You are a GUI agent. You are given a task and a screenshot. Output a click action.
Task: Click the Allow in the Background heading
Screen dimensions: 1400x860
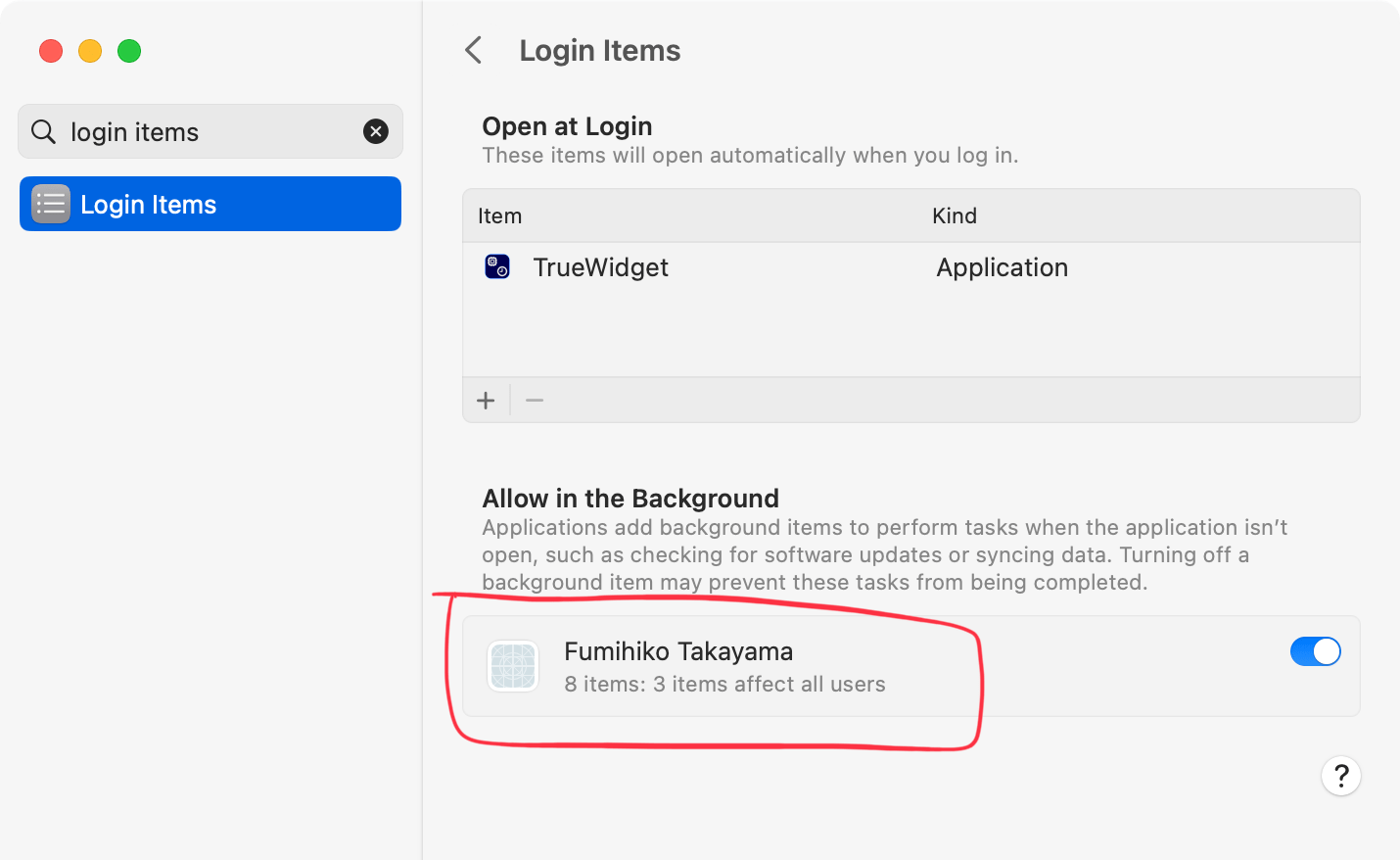tap(630, 499)
